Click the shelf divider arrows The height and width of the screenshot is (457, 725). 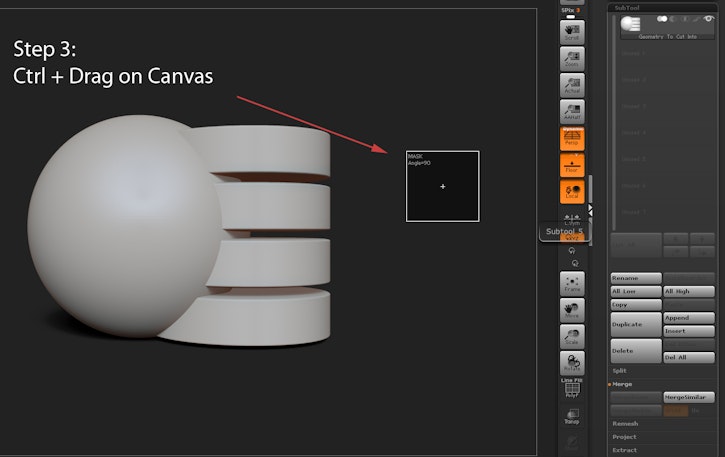click(590, 210)
